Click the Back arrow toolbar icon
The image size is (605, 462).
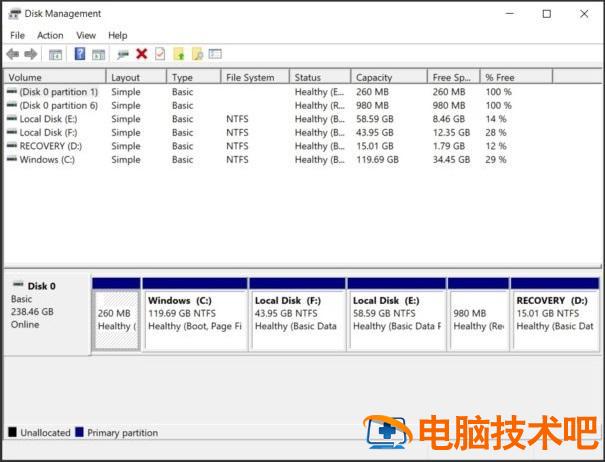(13, 54)
